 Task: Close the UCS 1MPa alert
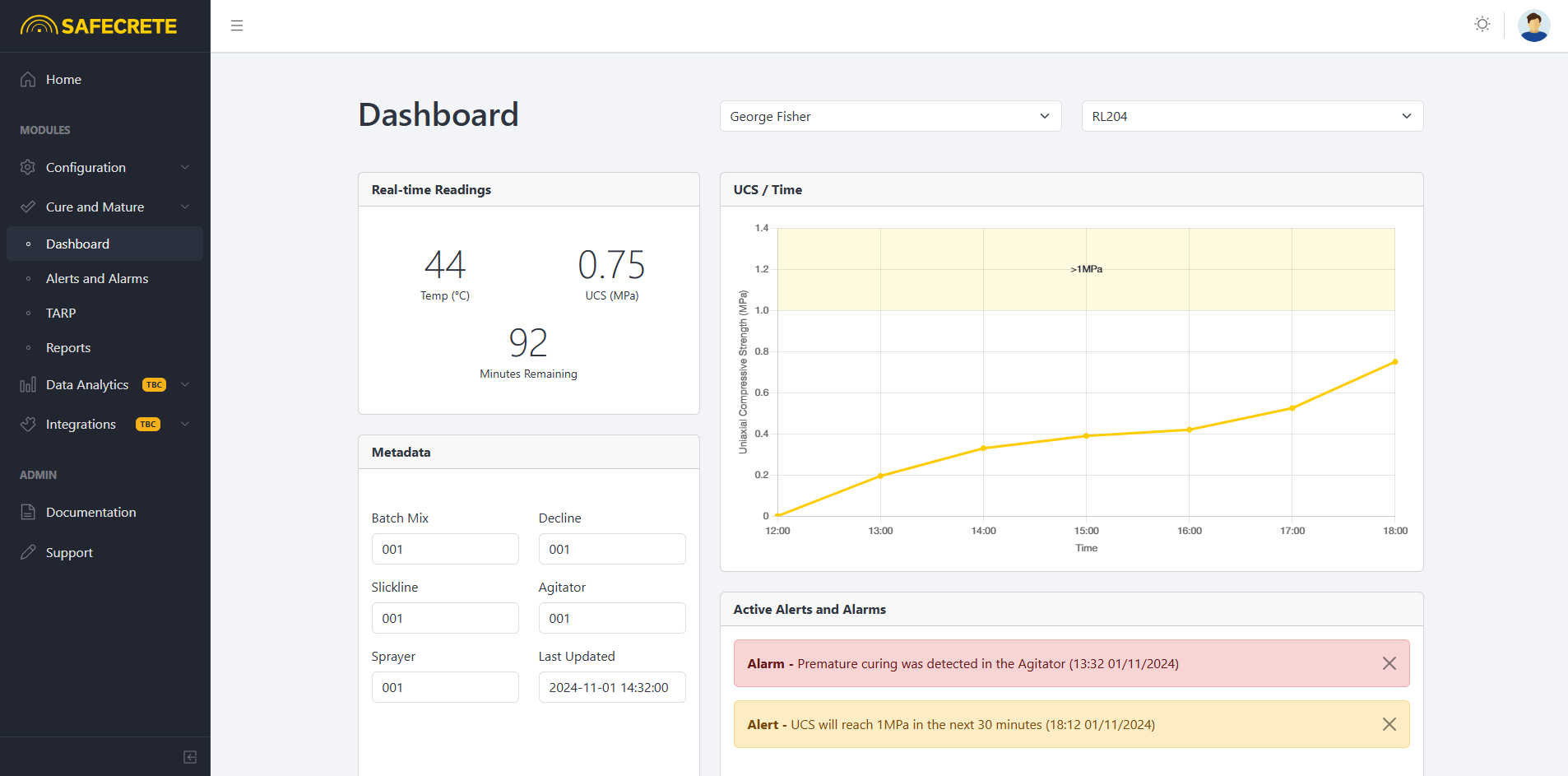pyautogui.click(x=1389, y=725)
